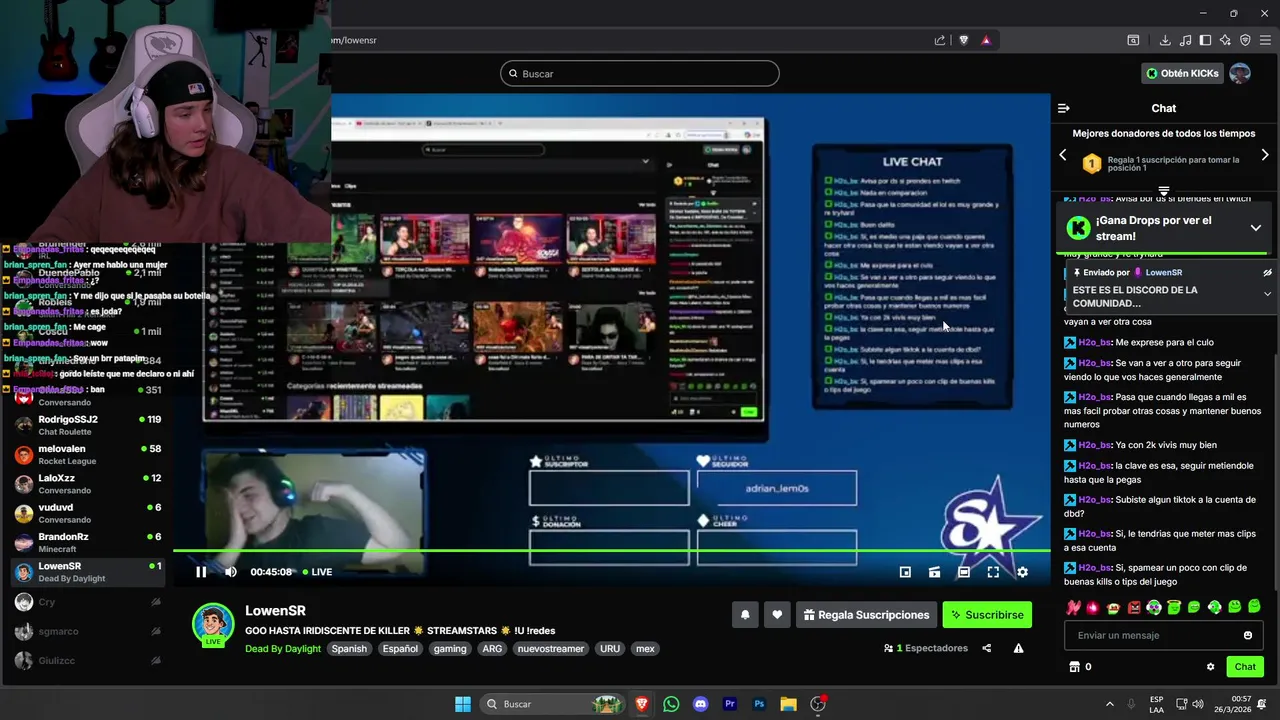Open the Brave downloads icon
This screenshot has height=720, width=1280.
point(1165,40)
